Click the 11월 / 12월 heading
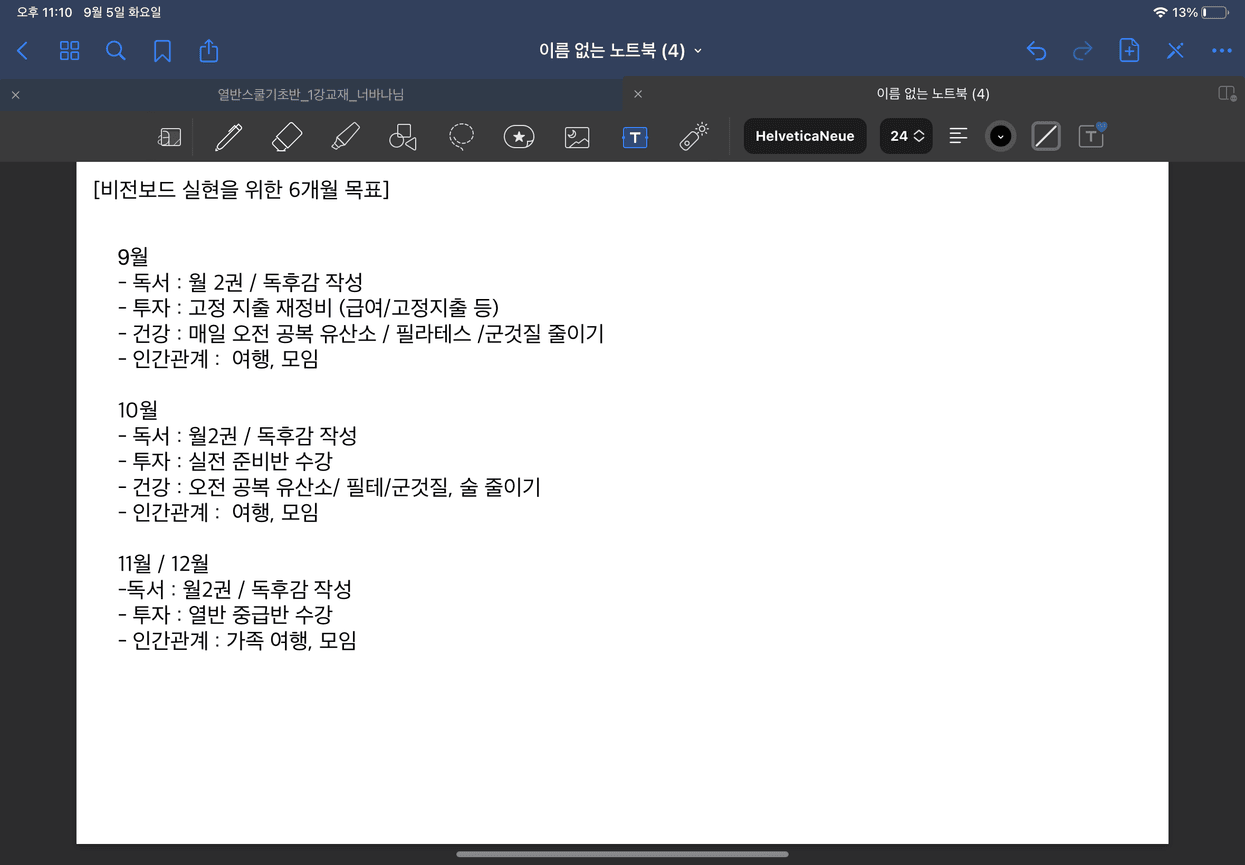Image resolution: width=1245 pixels, height=865 pixels. point(163,564)
